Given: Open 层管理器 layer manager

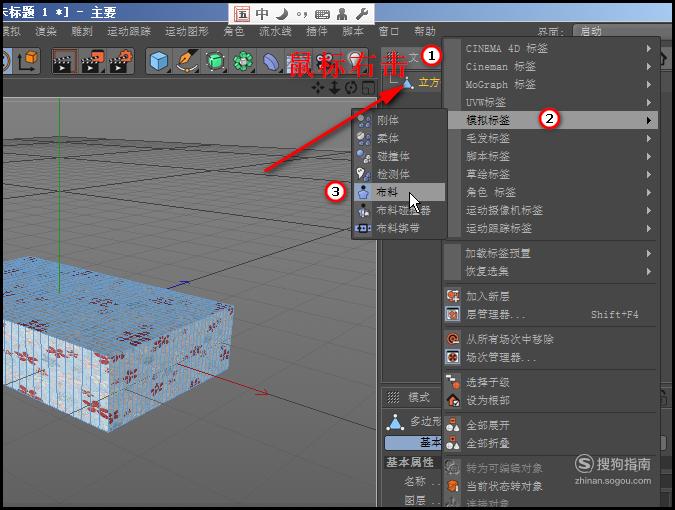Looking at the screenshot, I should tap(551, 314).
